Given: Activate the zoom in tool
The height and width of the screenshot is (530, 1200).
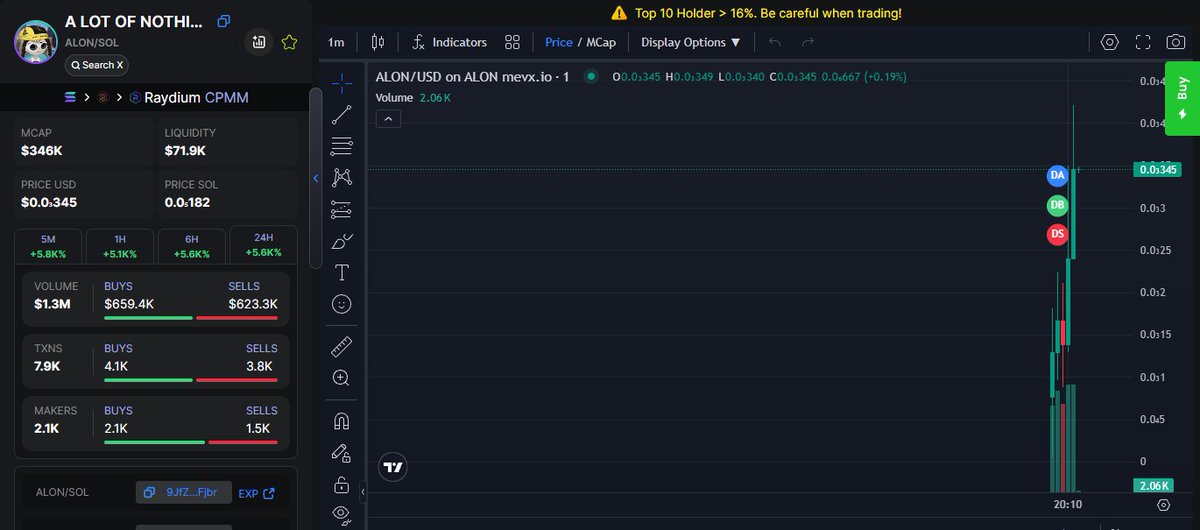Looking at the screenshot, I should 341,378.
